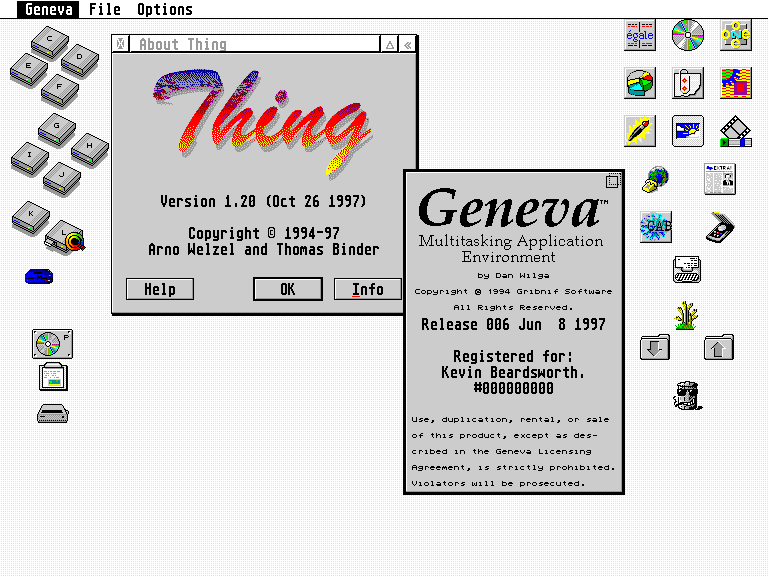Select the clipboard icon on the desktop
The width and height of the screenshot is (768, 576).
[x=53, y=376]
